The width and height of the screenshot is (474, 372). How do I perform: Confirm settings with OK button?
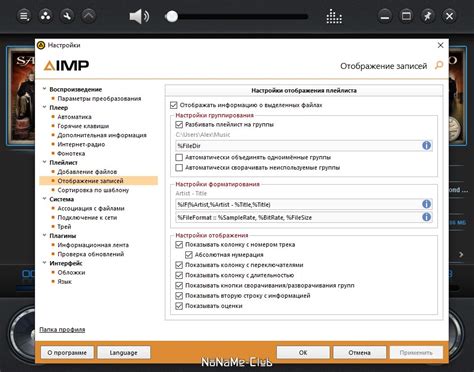pos(303,352)
